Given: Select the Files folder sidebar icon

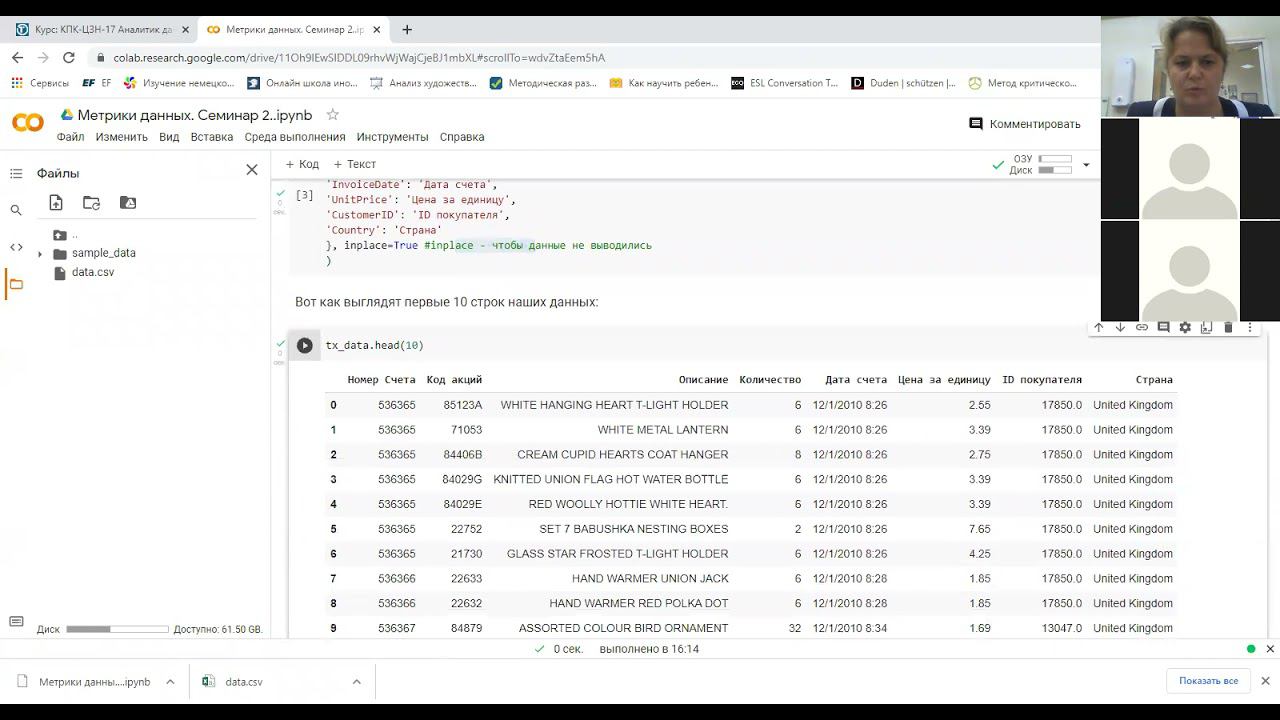Looking at the screenshot, I should 16,284.
